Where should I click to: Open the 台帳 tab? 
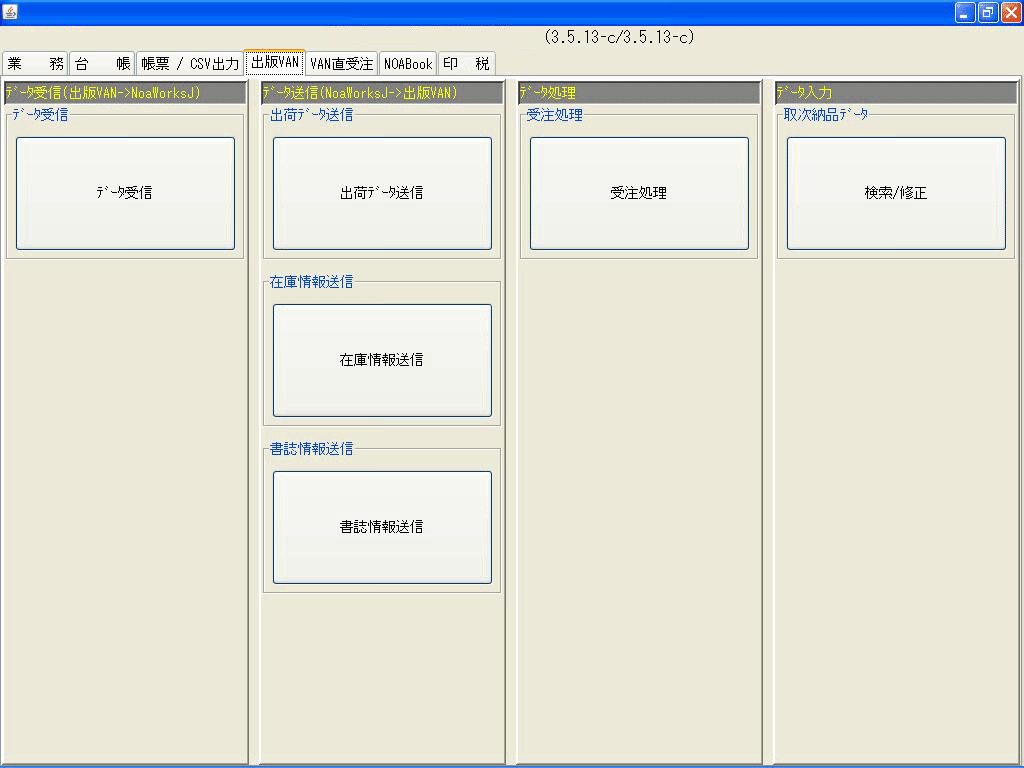click(x=103, y=62)
